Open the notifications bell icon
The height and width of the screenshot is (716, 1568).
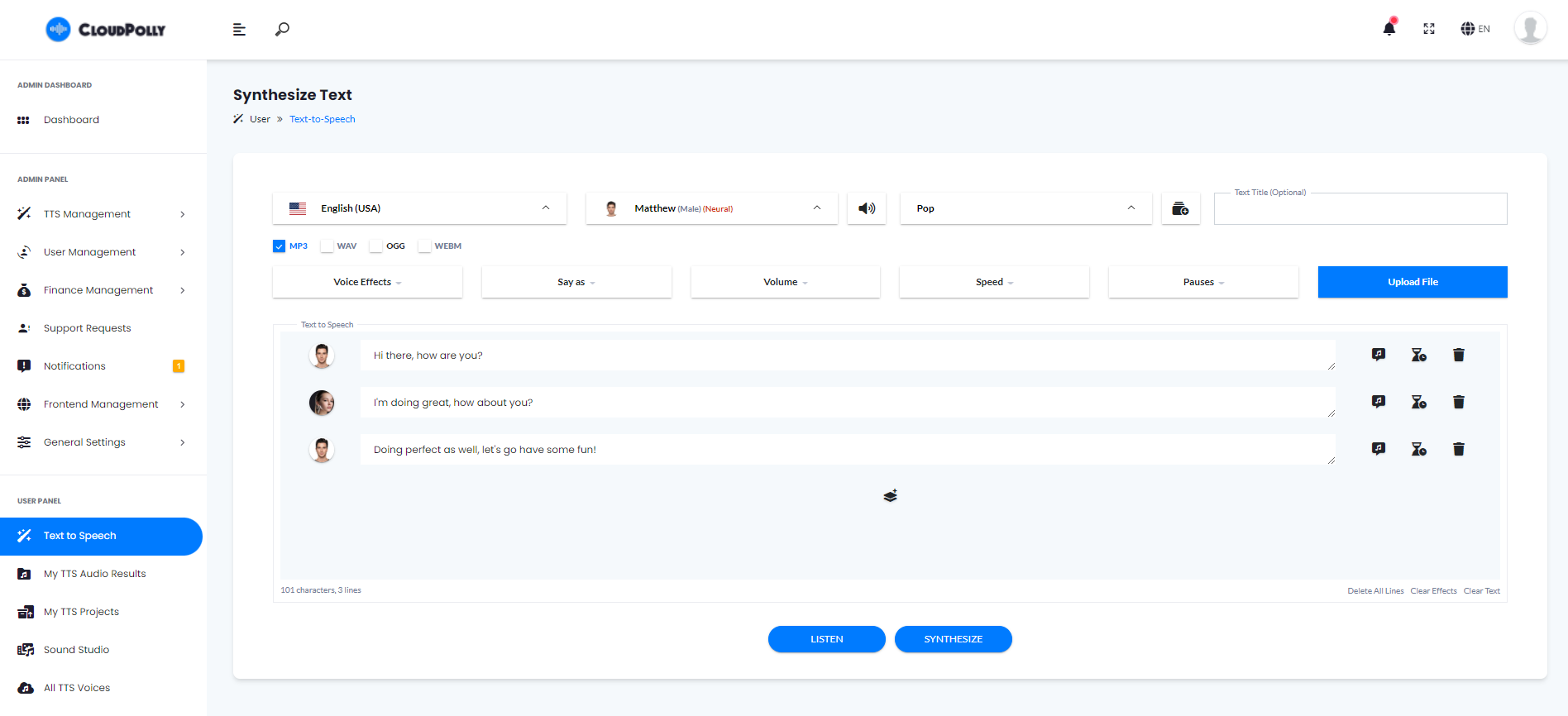click(1389, 28)
